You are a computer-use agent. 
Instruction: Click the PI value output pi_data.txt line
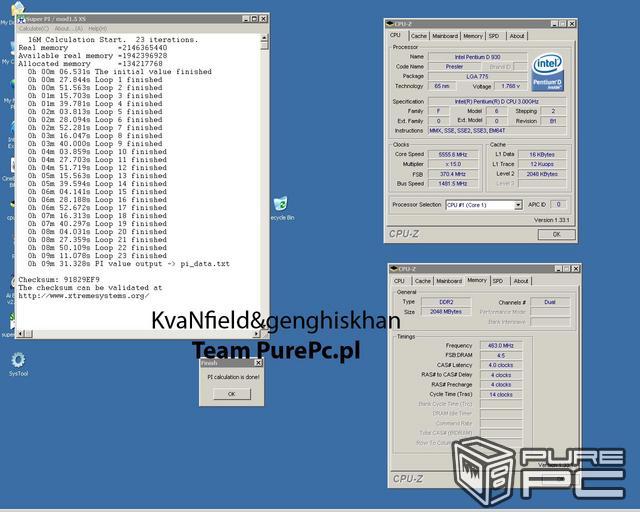click(x=129, y=264)
